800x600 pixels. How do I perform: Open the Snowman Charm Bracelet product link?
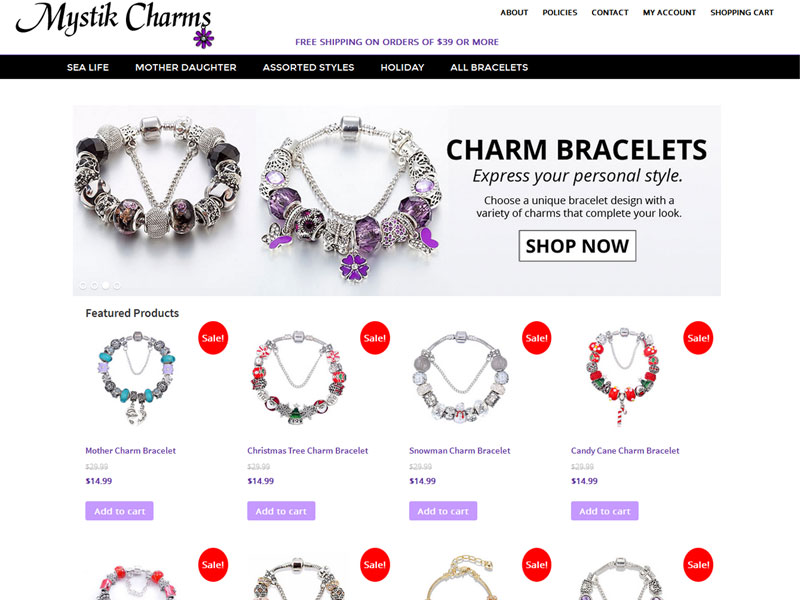coord(460,451)
